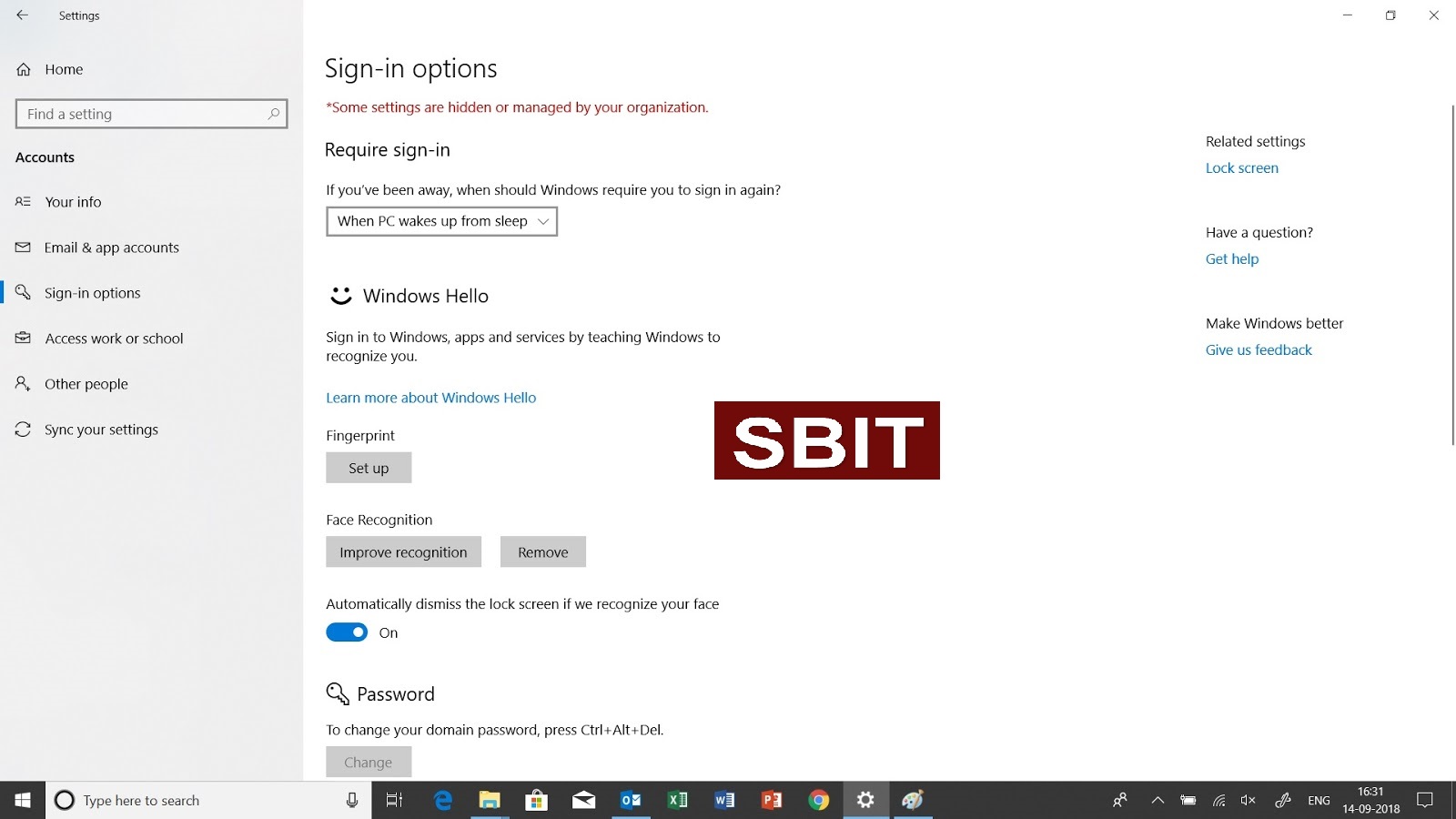The width and height of the screenshot is (1456, 819).
Task: Open the Action Center notification icon
Action: (1425, 801)
